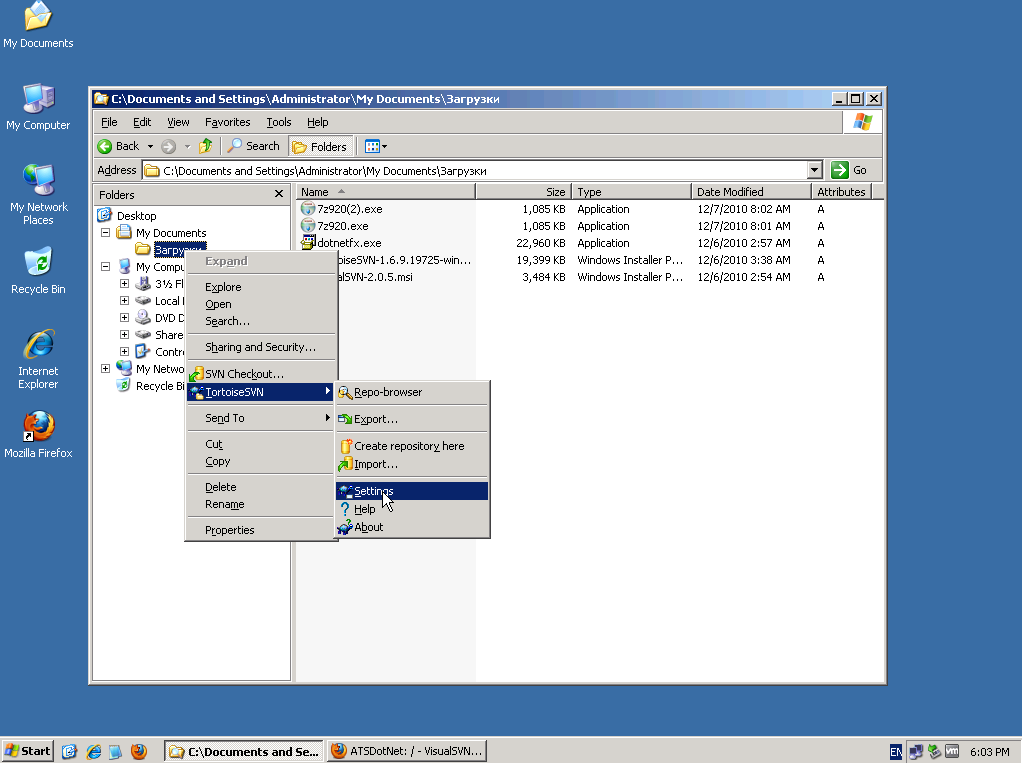
Task: Expand 3½ Floppy tree node
Action: click(x=124, y=283)
